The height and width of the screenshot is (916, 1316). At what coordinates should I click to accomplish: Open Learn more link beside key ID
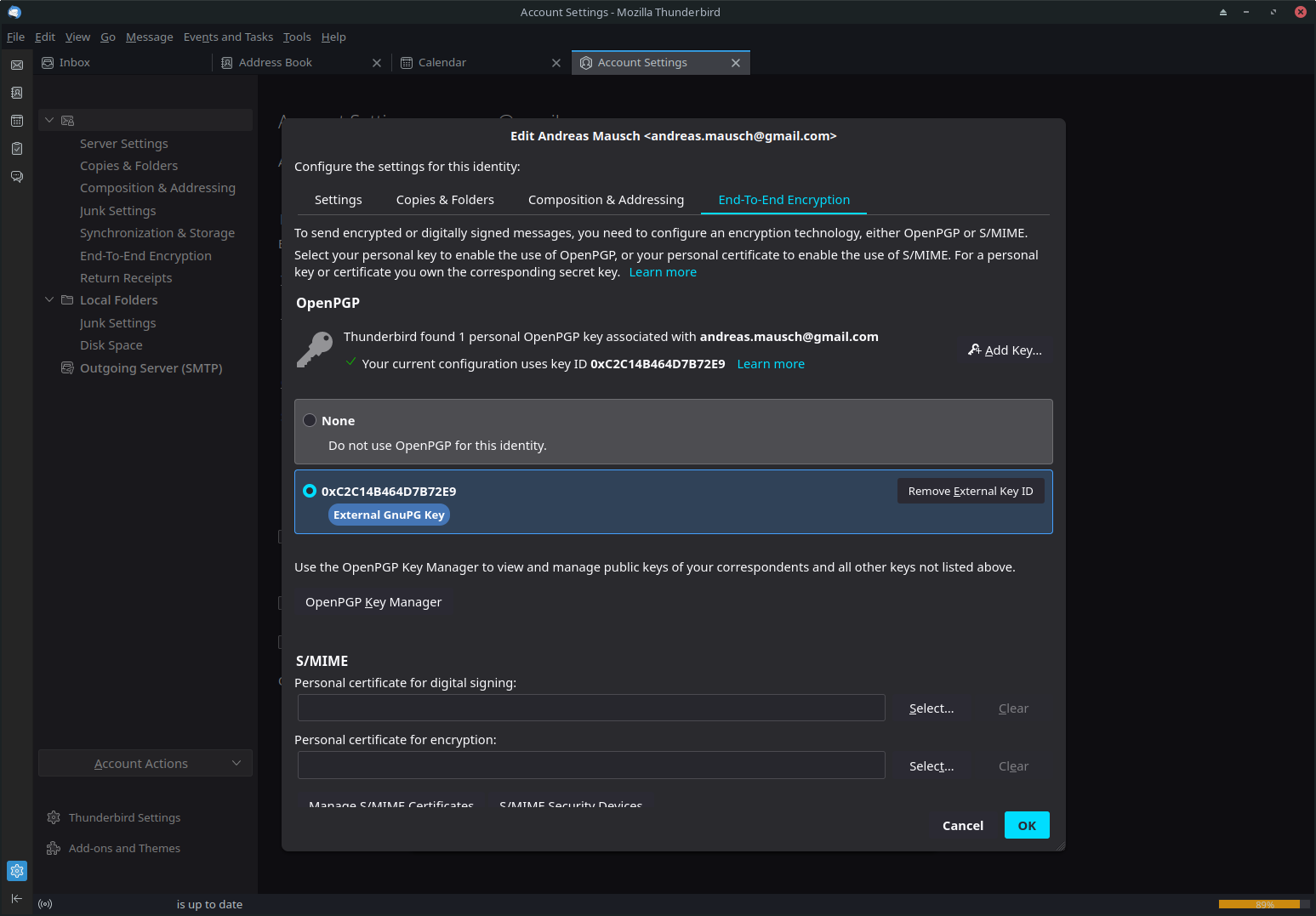pos(771,364)
